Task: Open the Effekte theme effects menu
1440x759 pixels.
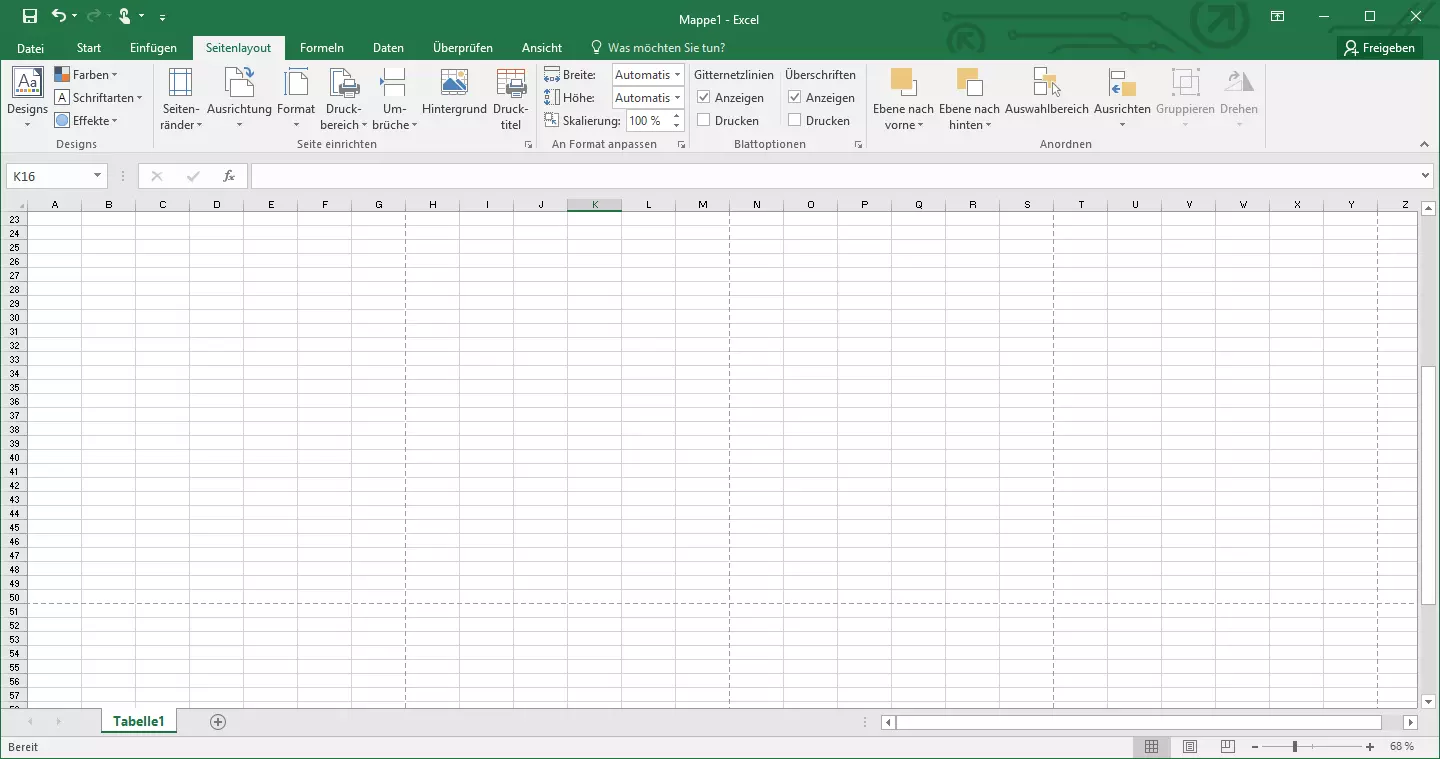Action: click(x=86, y=121)
